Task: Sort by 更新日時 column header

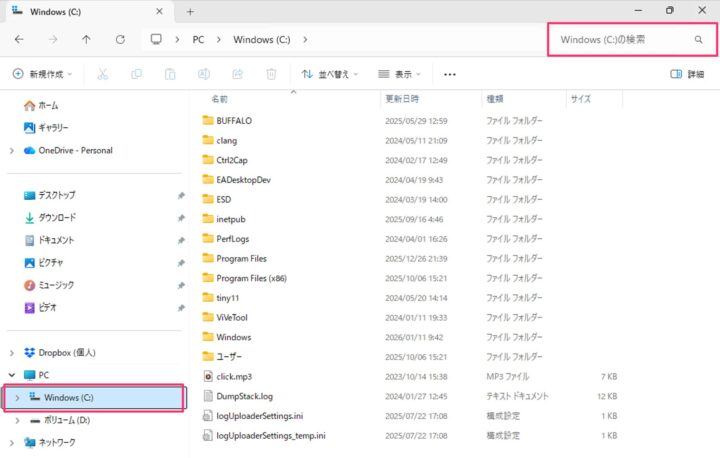Action: 402,99
